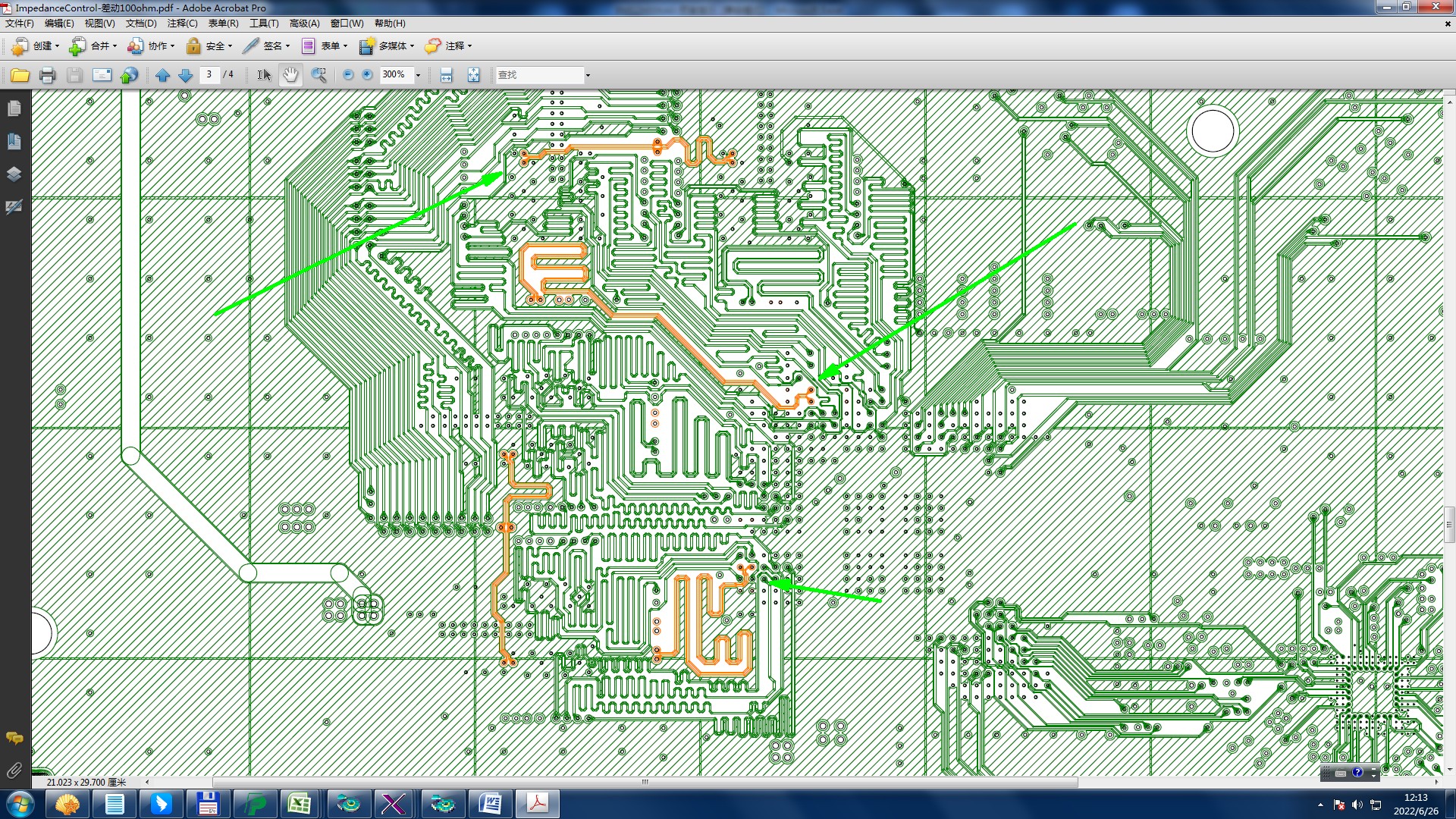The image size is (1456, 819).
Task: Go to next page with down arrow
Action: [x=185, y=75]
